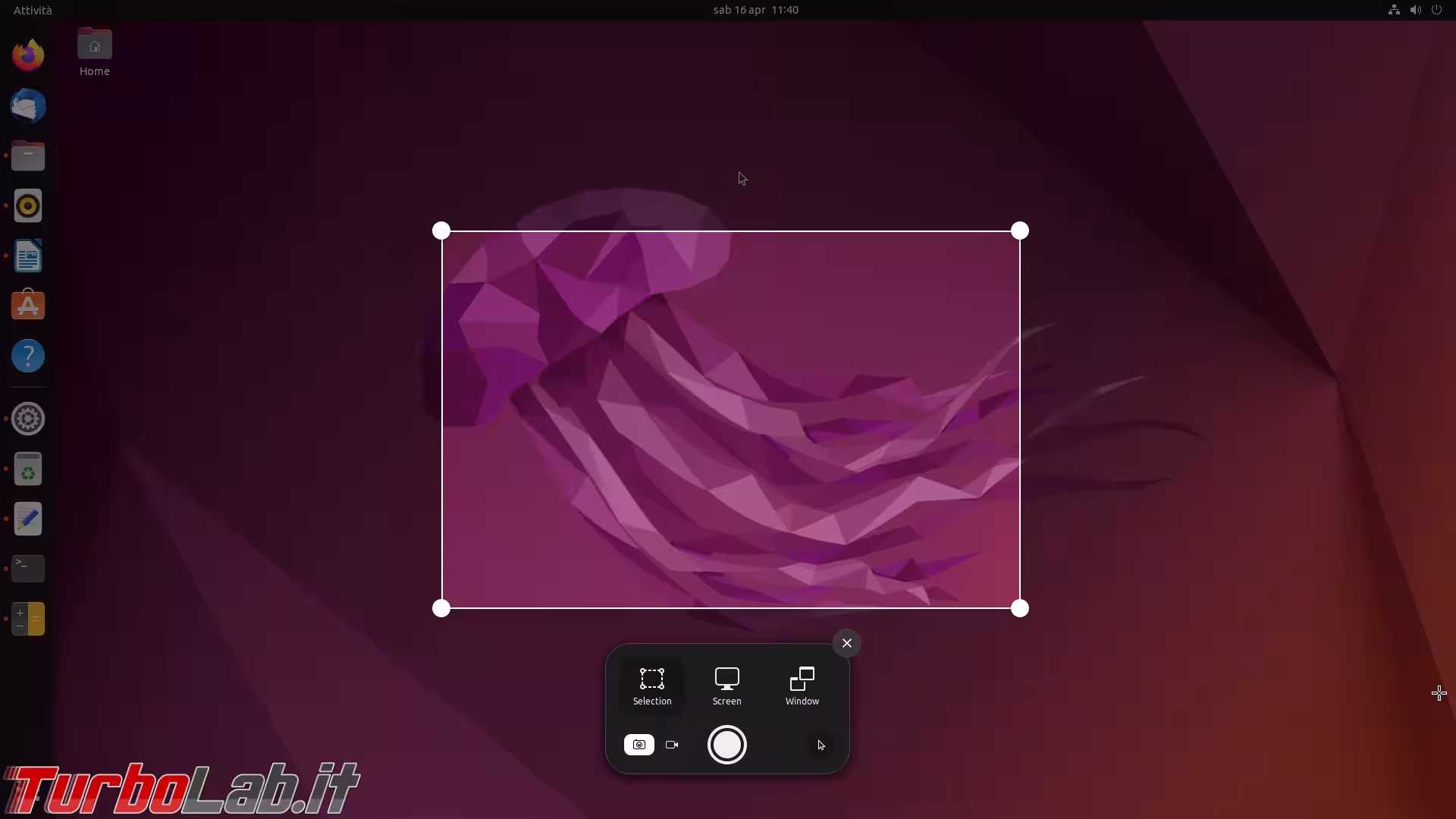Open Terminal from the dock
This screenshot has height=819, width=1456.
click(28, 569)
